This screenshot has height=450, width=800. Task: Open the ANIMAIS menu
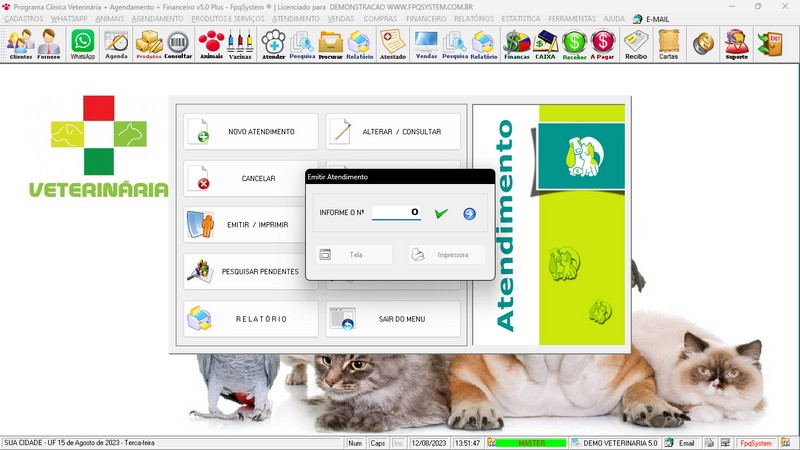pos(110,19)
